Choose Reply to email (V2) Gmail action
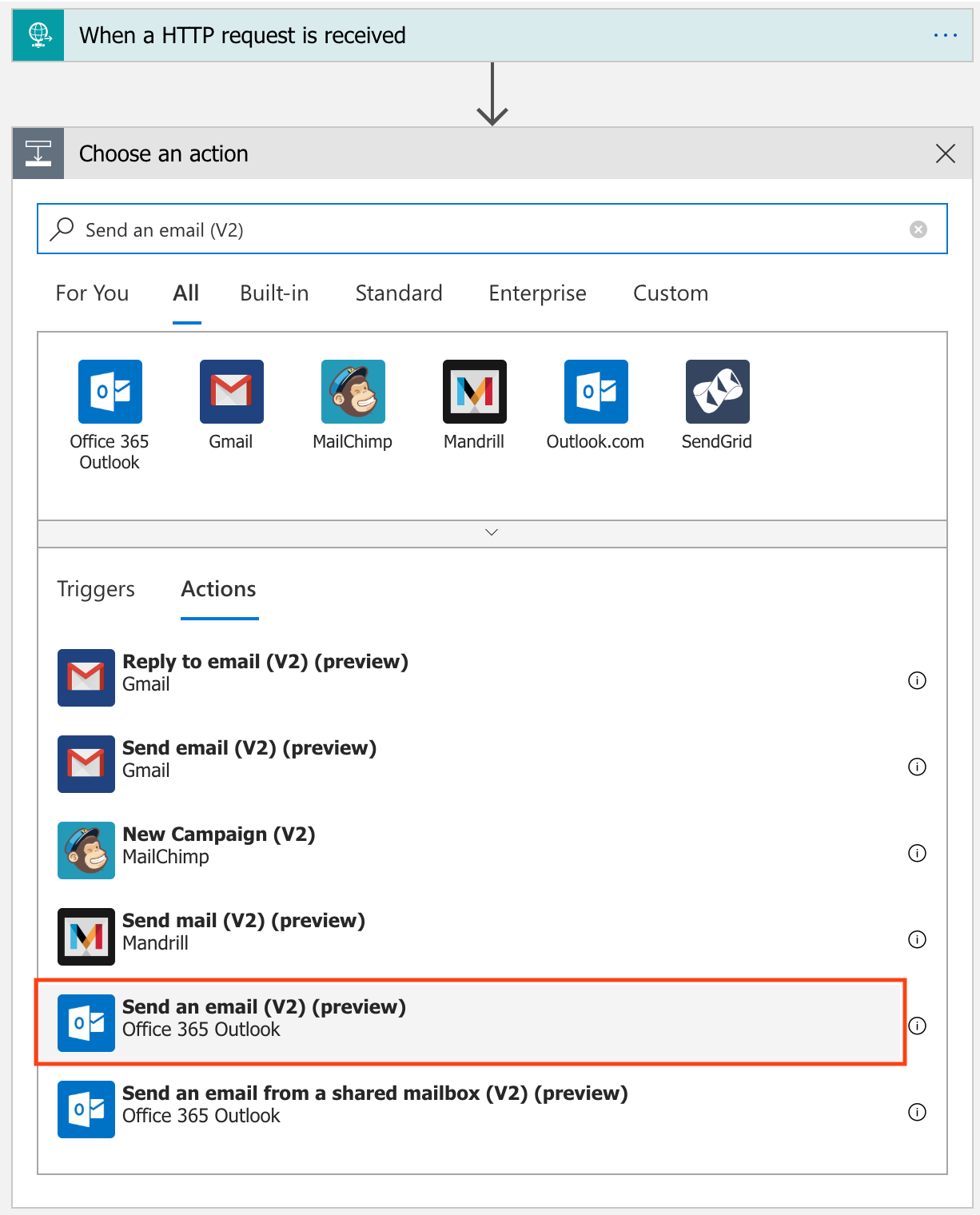Screen dimensions: 980x1215 pos(480,678)
